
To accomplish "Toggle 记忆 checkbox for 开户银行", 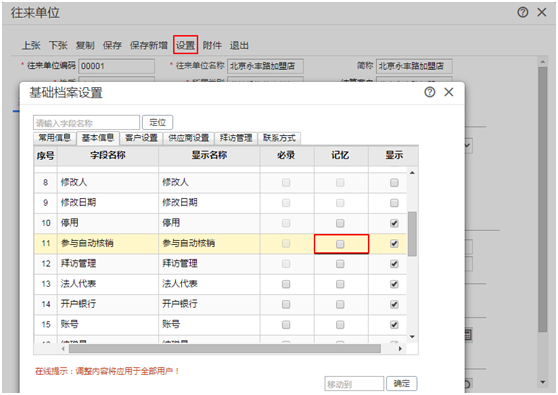I will [340, 305].
